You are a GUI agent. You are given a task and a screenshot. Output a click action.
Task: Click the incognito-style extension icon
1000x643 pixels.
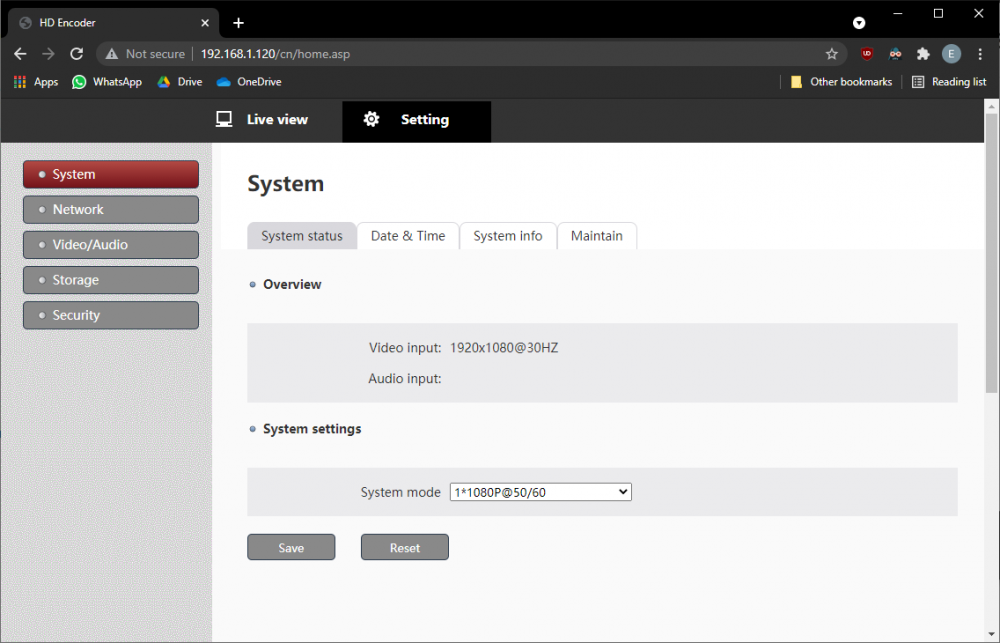[895, 54]
